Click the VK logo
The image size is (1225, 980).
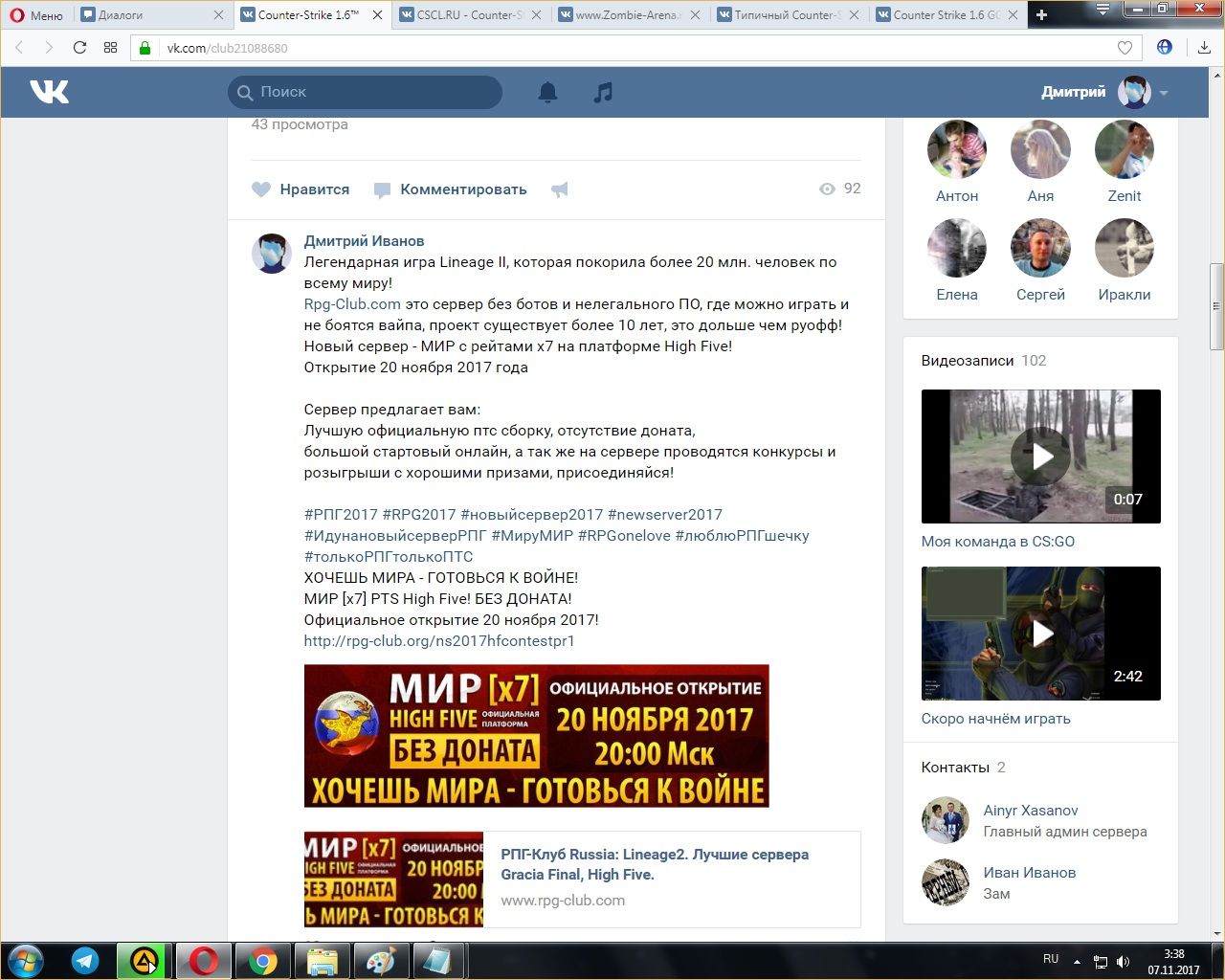click(49, 92)
